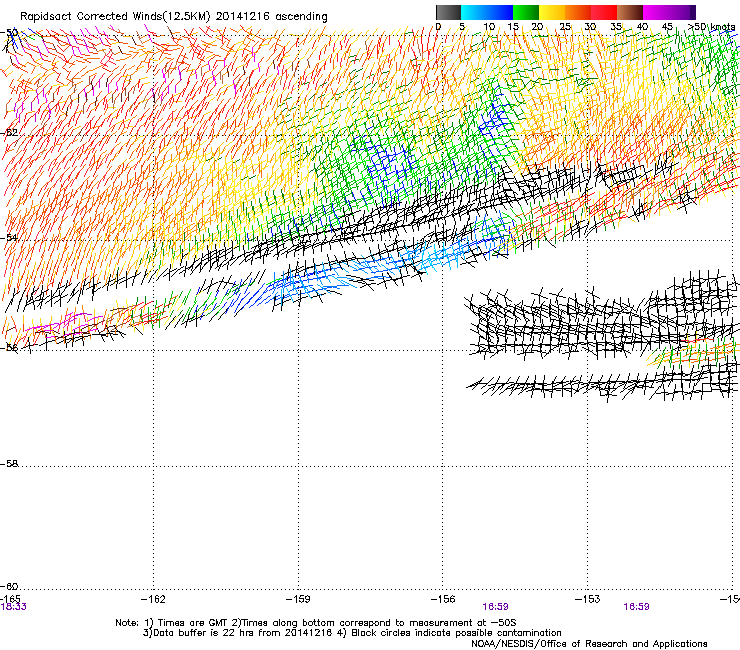Click the "3)Data buffer is 22 hrs" note
This screenshot has width=740, height=650.
coord(238,633)
